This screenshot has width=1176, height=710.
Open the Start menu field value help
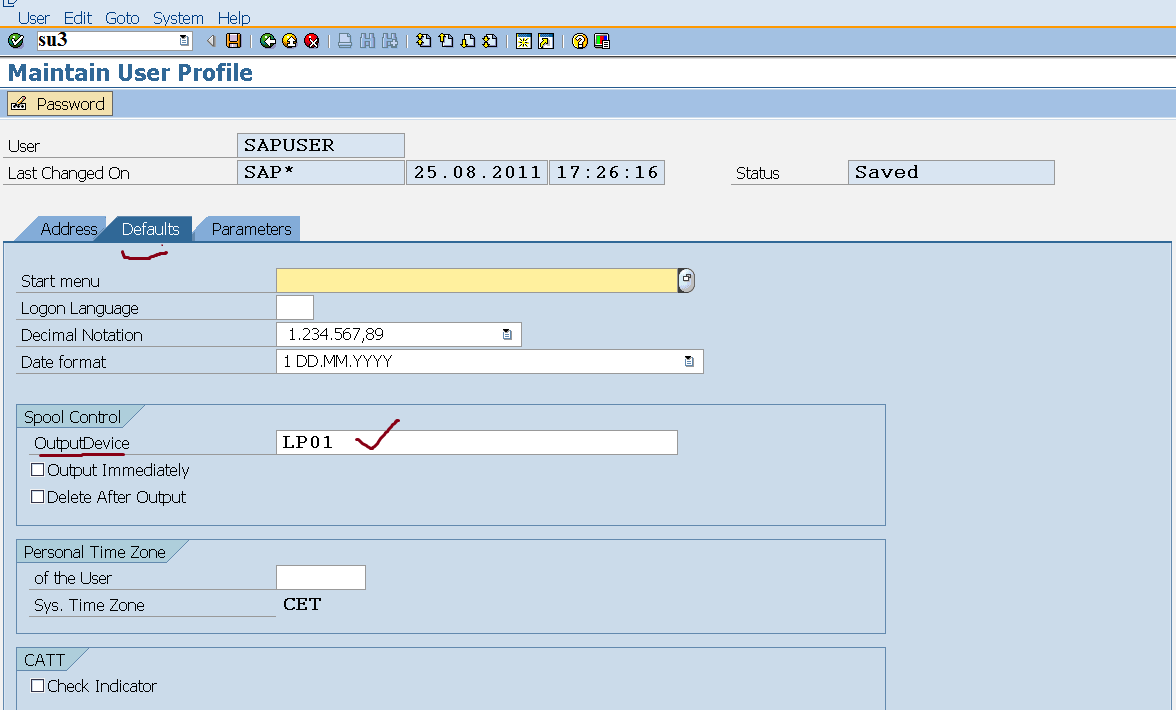(x=685, y=280)
